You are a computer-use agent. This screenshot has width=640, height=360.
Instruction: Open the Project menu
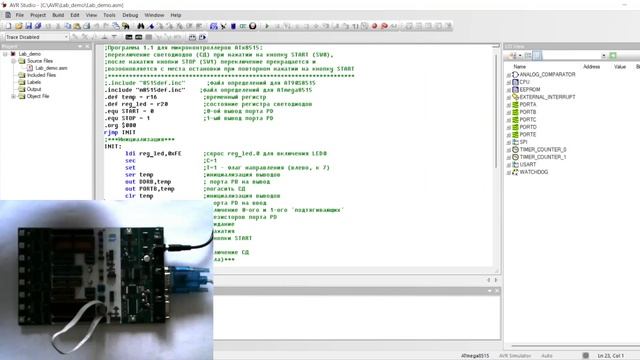tap(38, 15)
